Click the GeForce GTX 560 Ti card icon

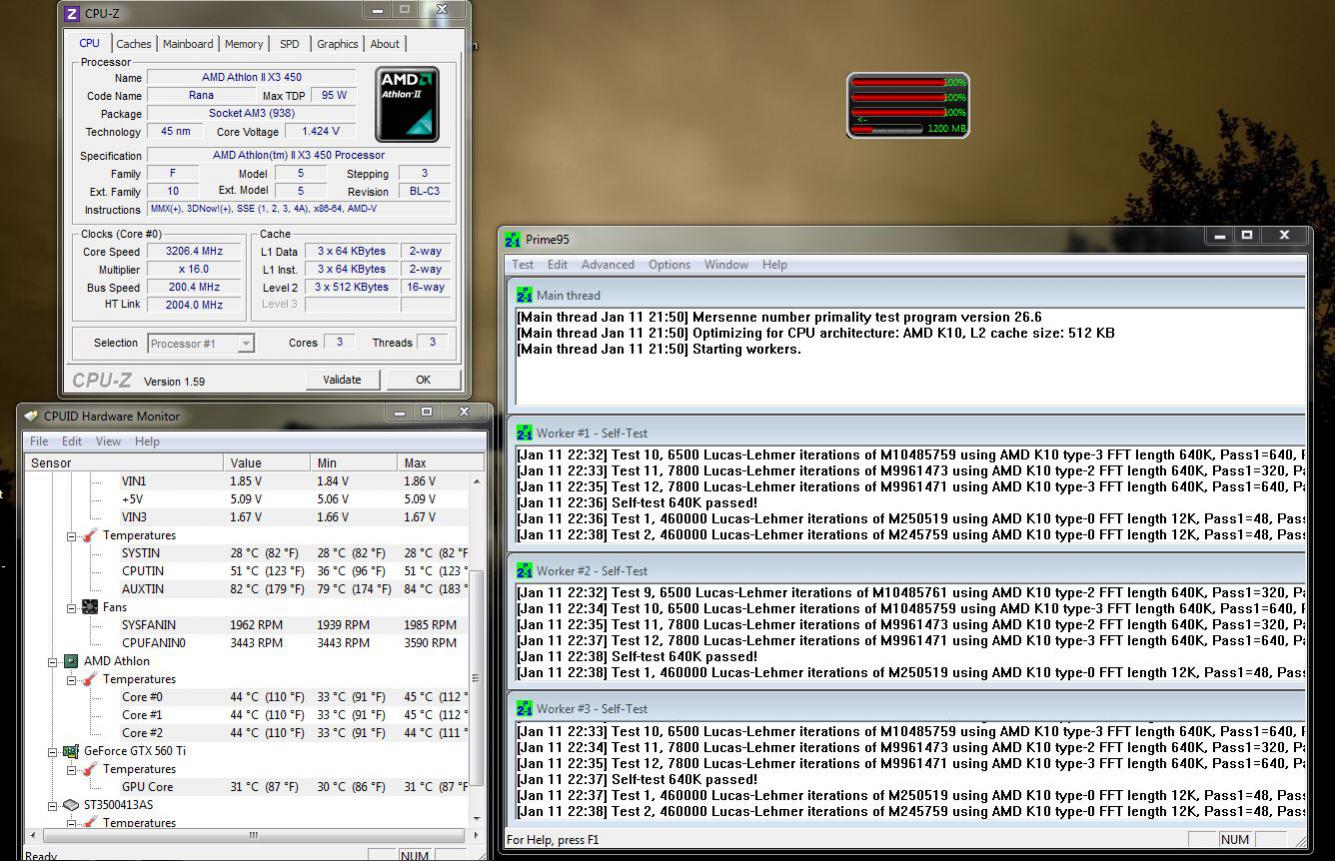(x=71, y=751)
